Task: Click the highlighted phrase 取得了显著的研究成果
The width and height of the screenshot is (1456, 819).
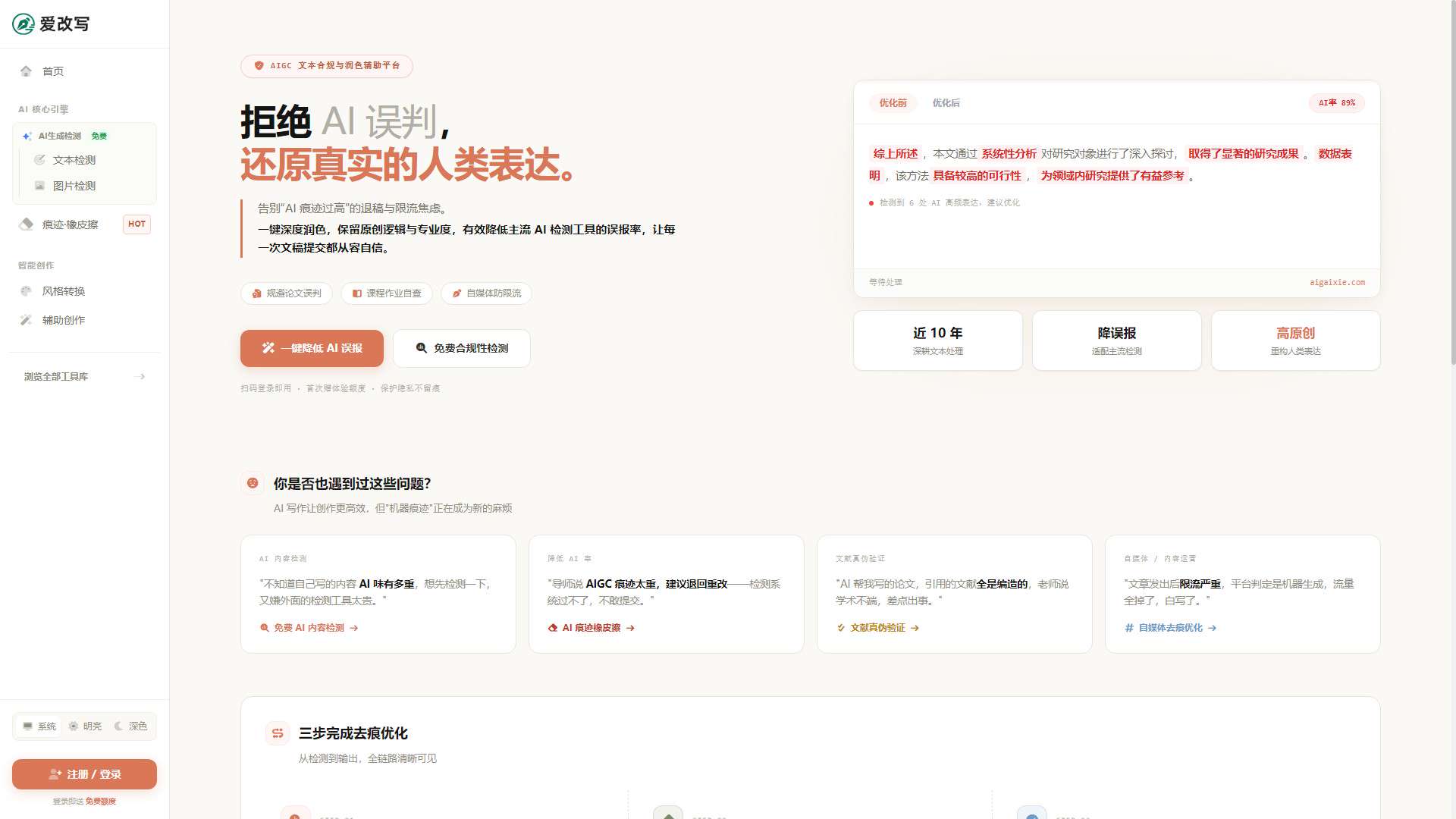Action: (1244, 154)
